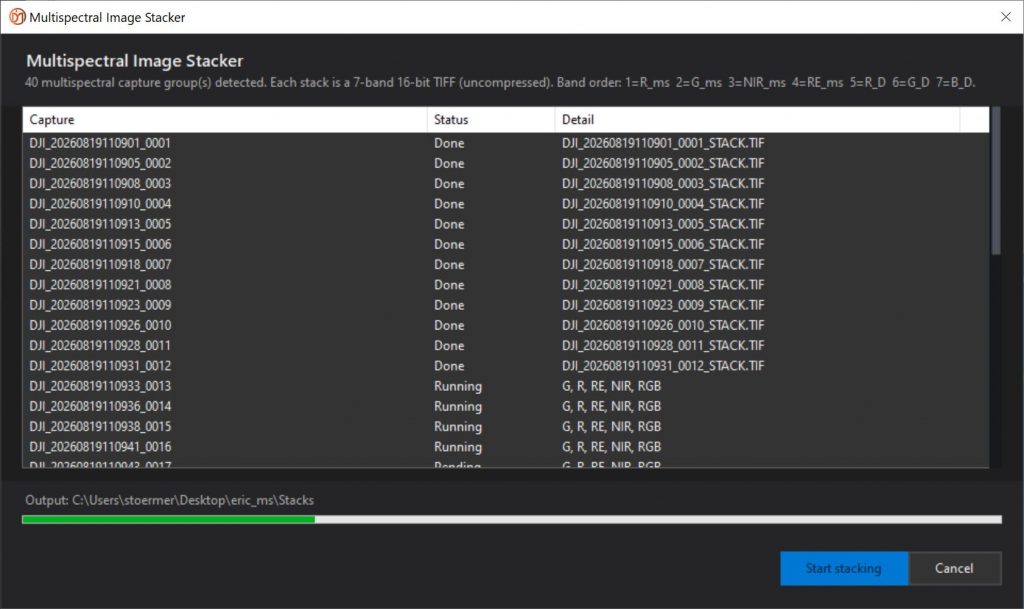Select capture row DJI_20260819110910_0004

tap(505, 204)
